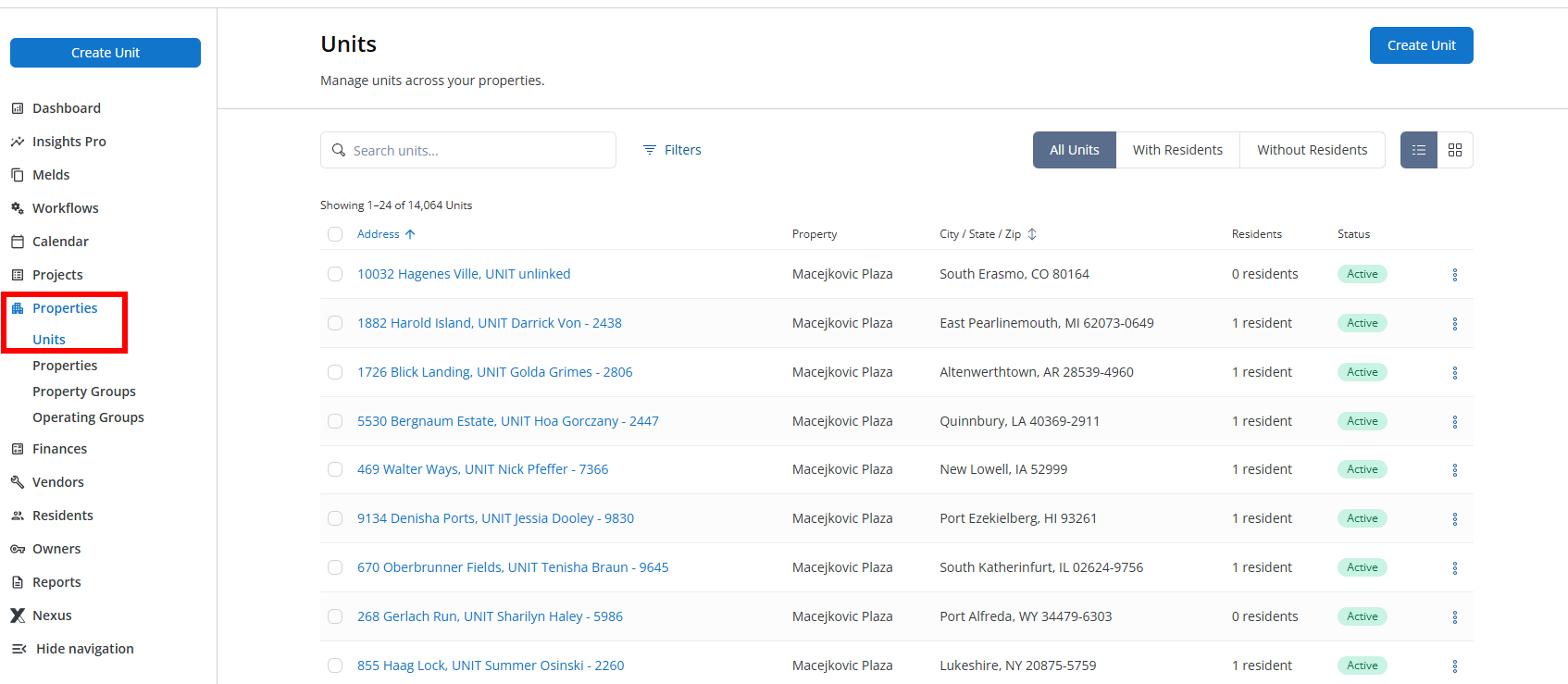This screenshot has width=1568, height=684.
Task: Open actions menu for 9134 Denisha Ports
Action: coord(1455,519)
